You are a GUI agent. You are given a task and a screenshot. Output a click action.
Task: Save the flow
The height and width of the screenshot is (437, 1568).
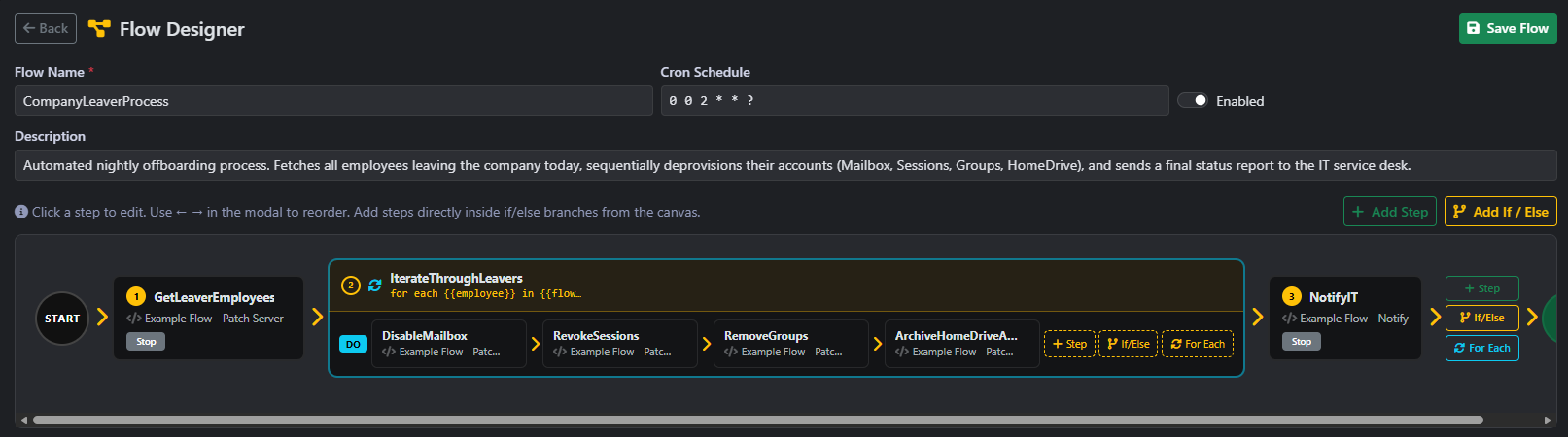click(x=1508, y=28)
